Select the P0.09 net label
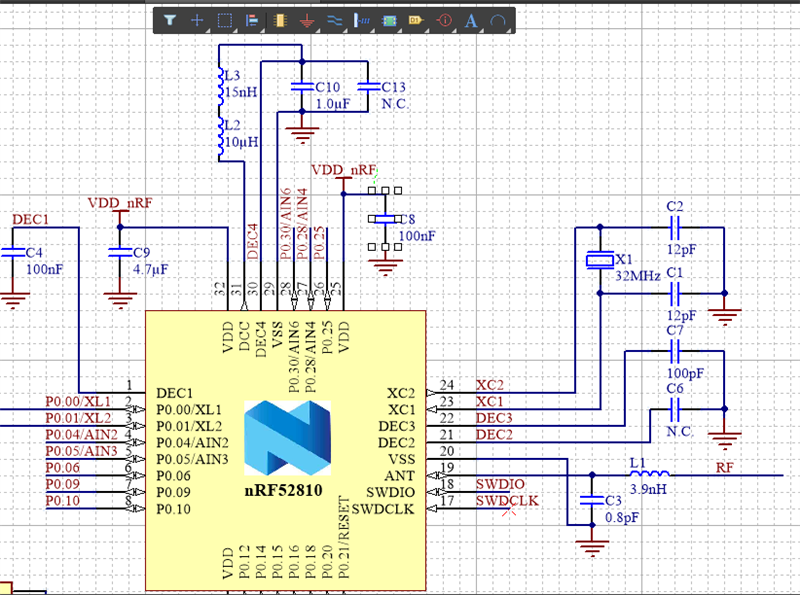Viewport: 800px width, 595px height. [x=63, y=484]
